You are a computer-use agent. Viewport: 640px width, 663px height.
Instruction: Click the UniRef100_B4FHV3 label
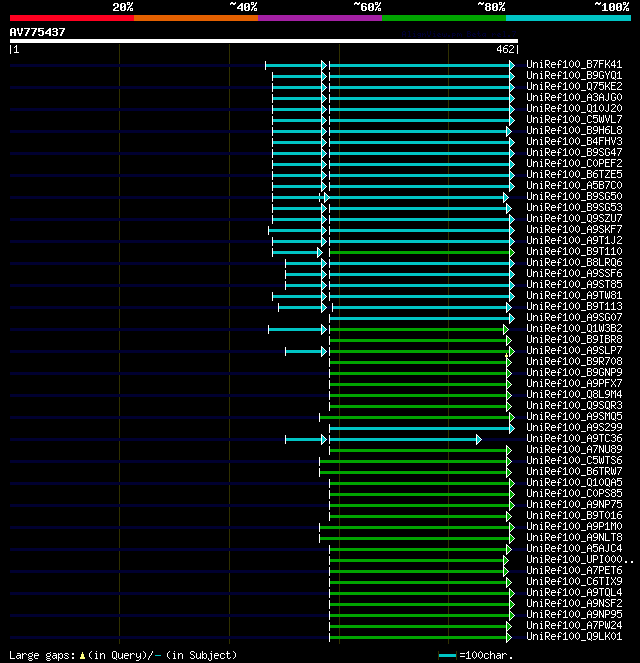[x=574, y=141]
